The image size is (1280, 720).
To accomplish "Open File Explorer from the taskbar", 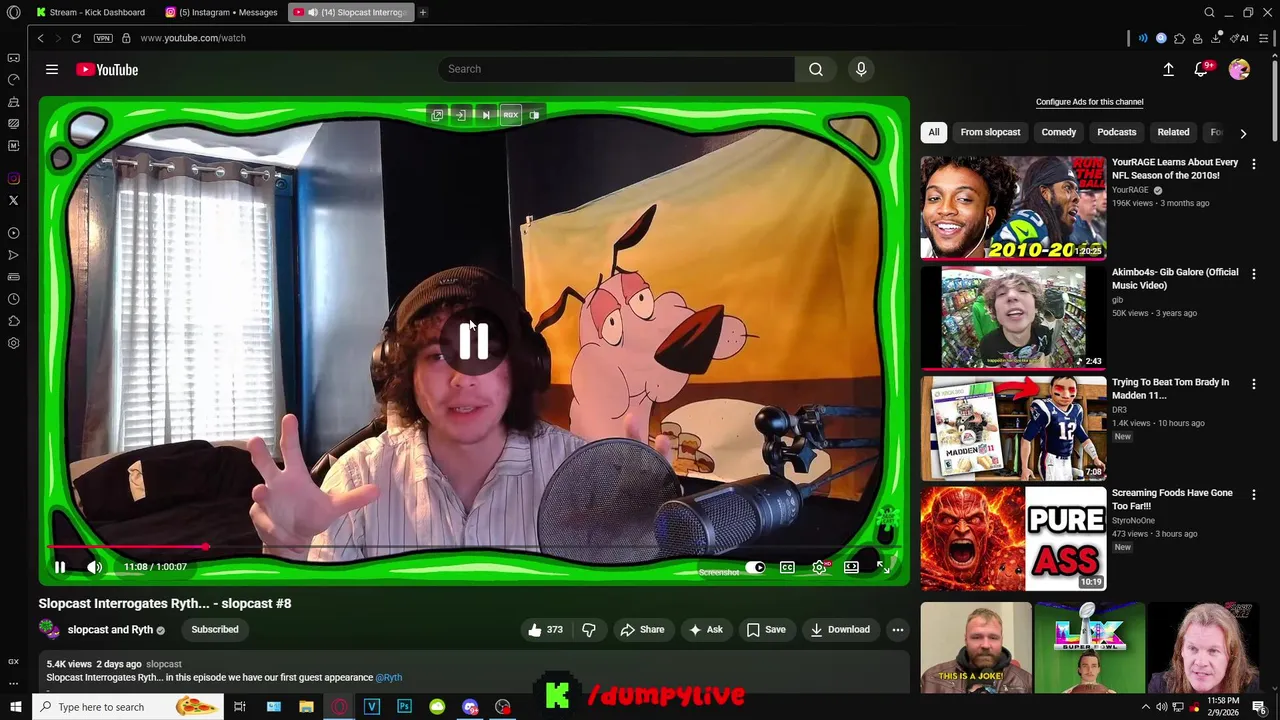I will [x=306, y=707].
